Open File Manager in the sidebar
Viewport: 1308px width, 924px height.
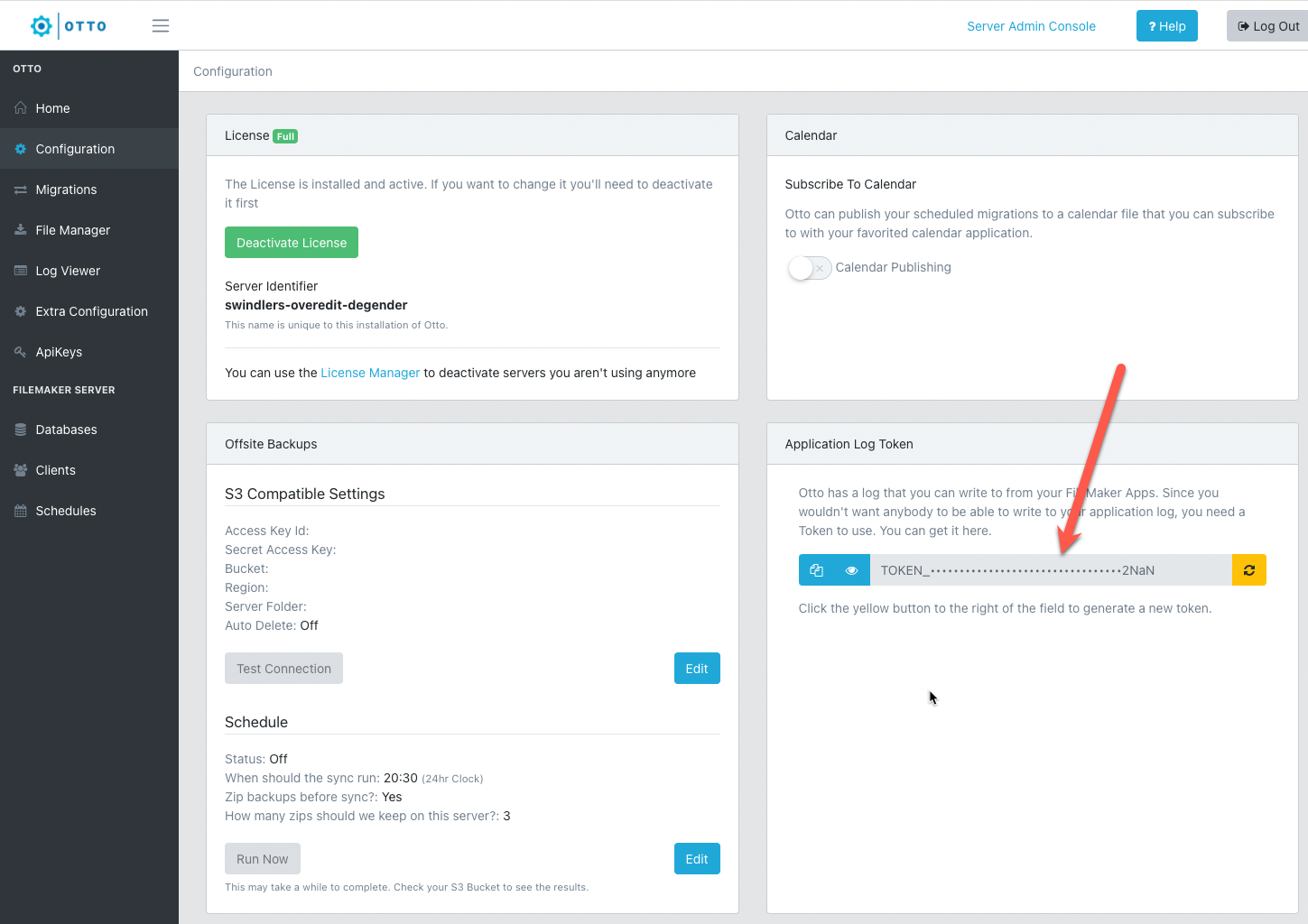point(89,230)
